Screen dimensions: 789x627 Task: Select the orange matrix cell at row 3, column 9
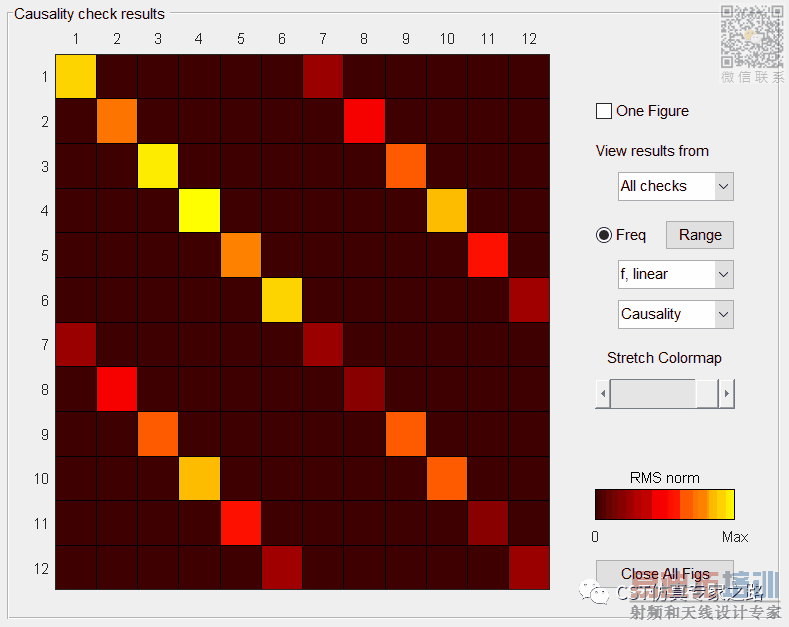406,166
